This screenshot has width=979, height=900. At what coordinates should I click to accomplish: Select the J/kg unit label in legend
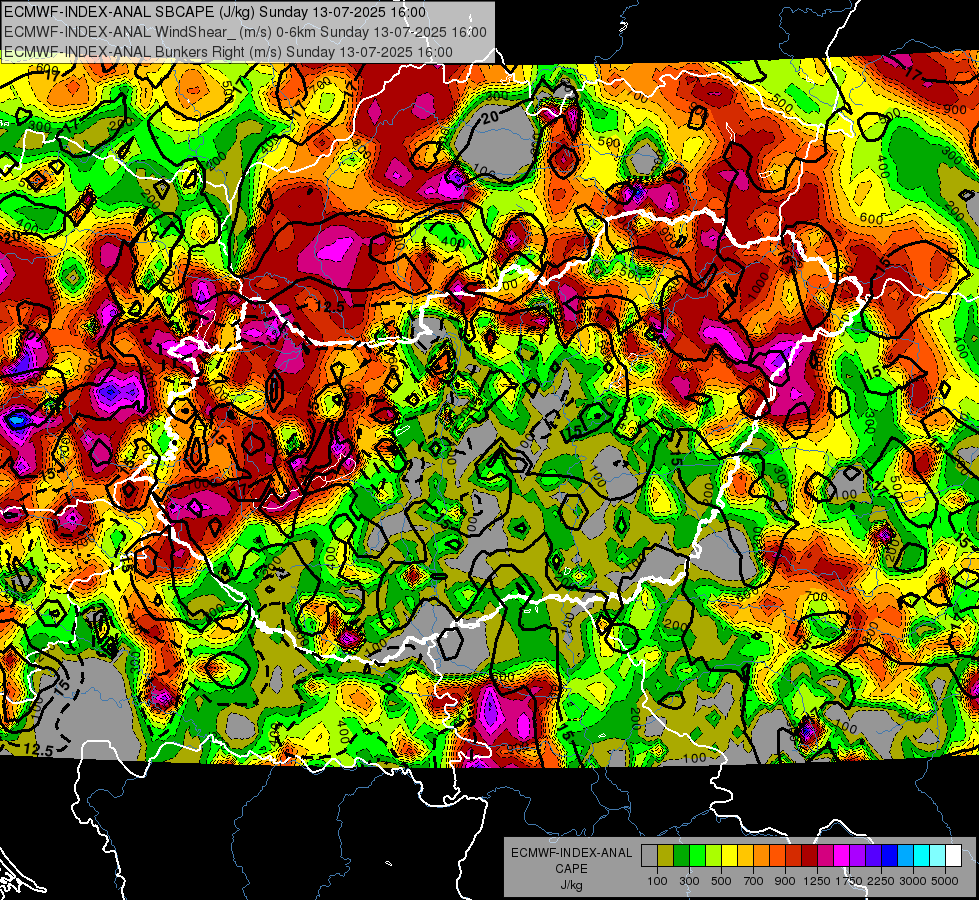[571, 885]
